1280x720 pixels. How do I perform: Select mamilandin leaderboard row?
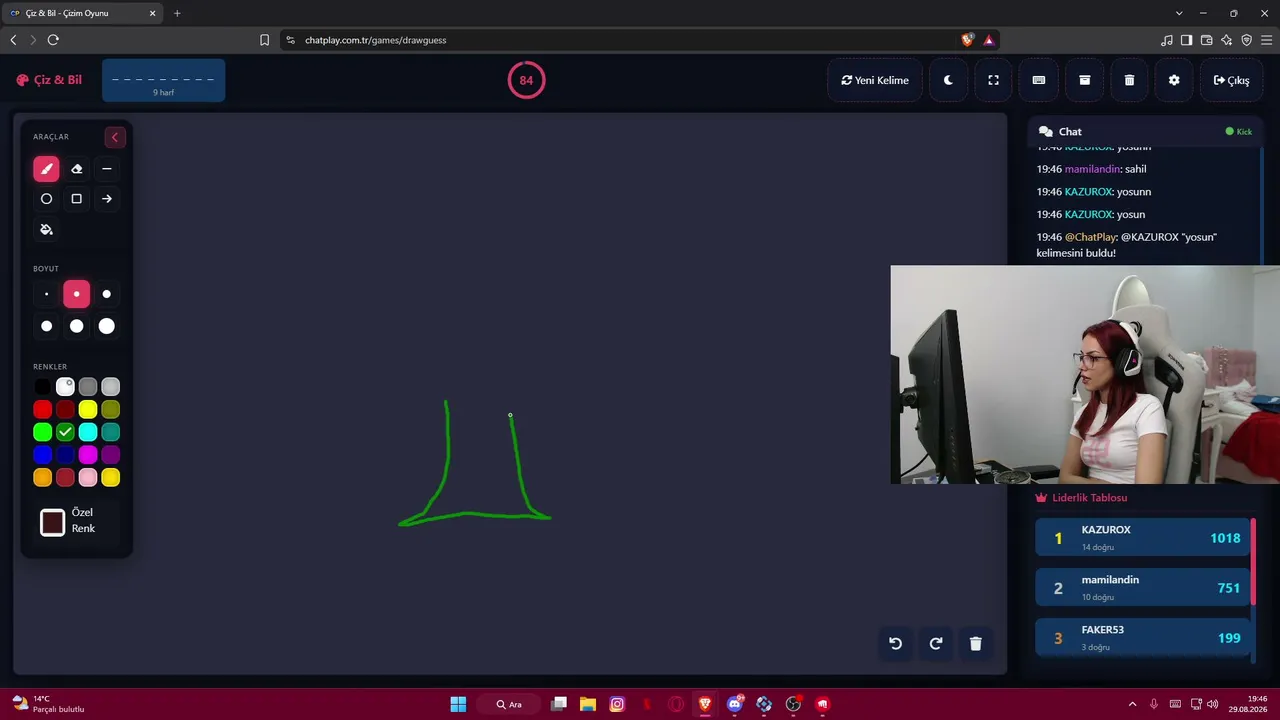point(1143,588)
